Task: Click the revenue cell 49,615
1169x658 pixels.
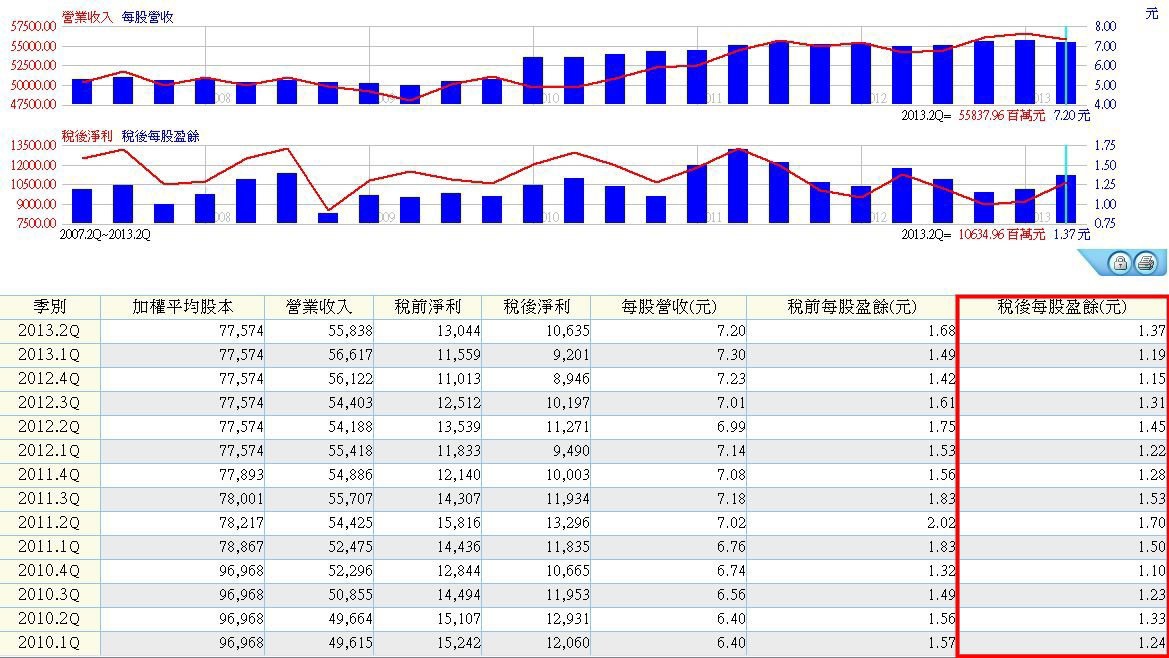Action: (x=319, y=642)
